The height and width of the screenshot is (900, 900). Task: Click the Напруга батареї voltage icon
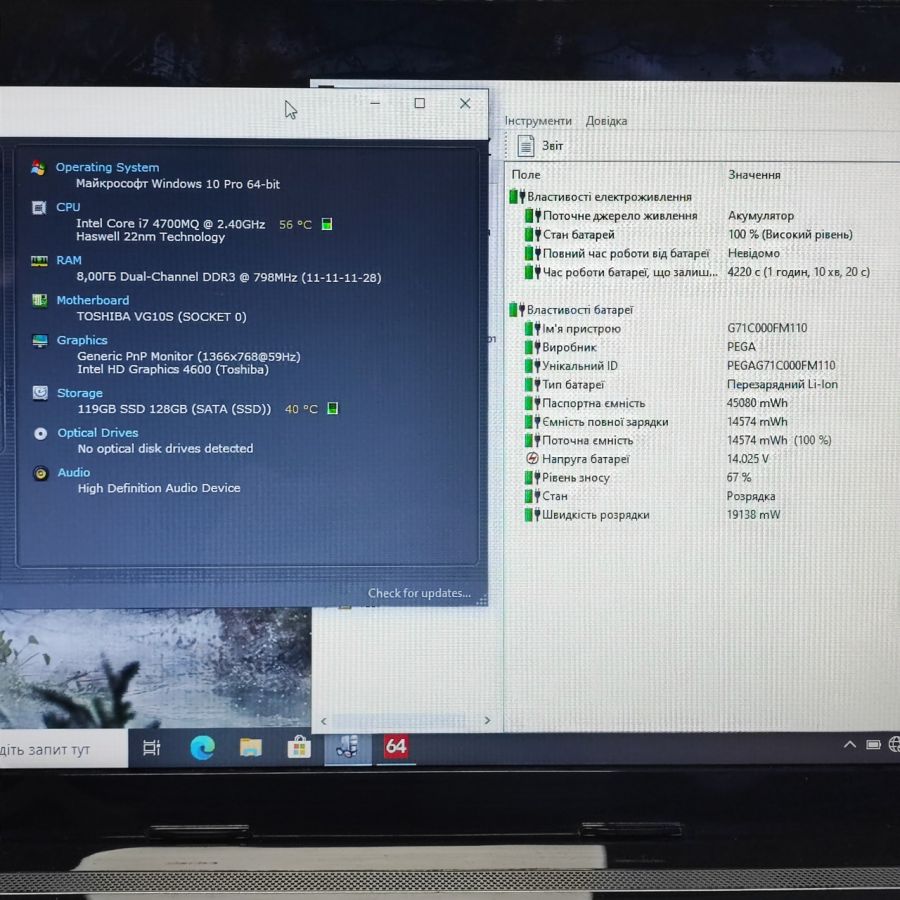pyautogui.click(x=532, y=459)
